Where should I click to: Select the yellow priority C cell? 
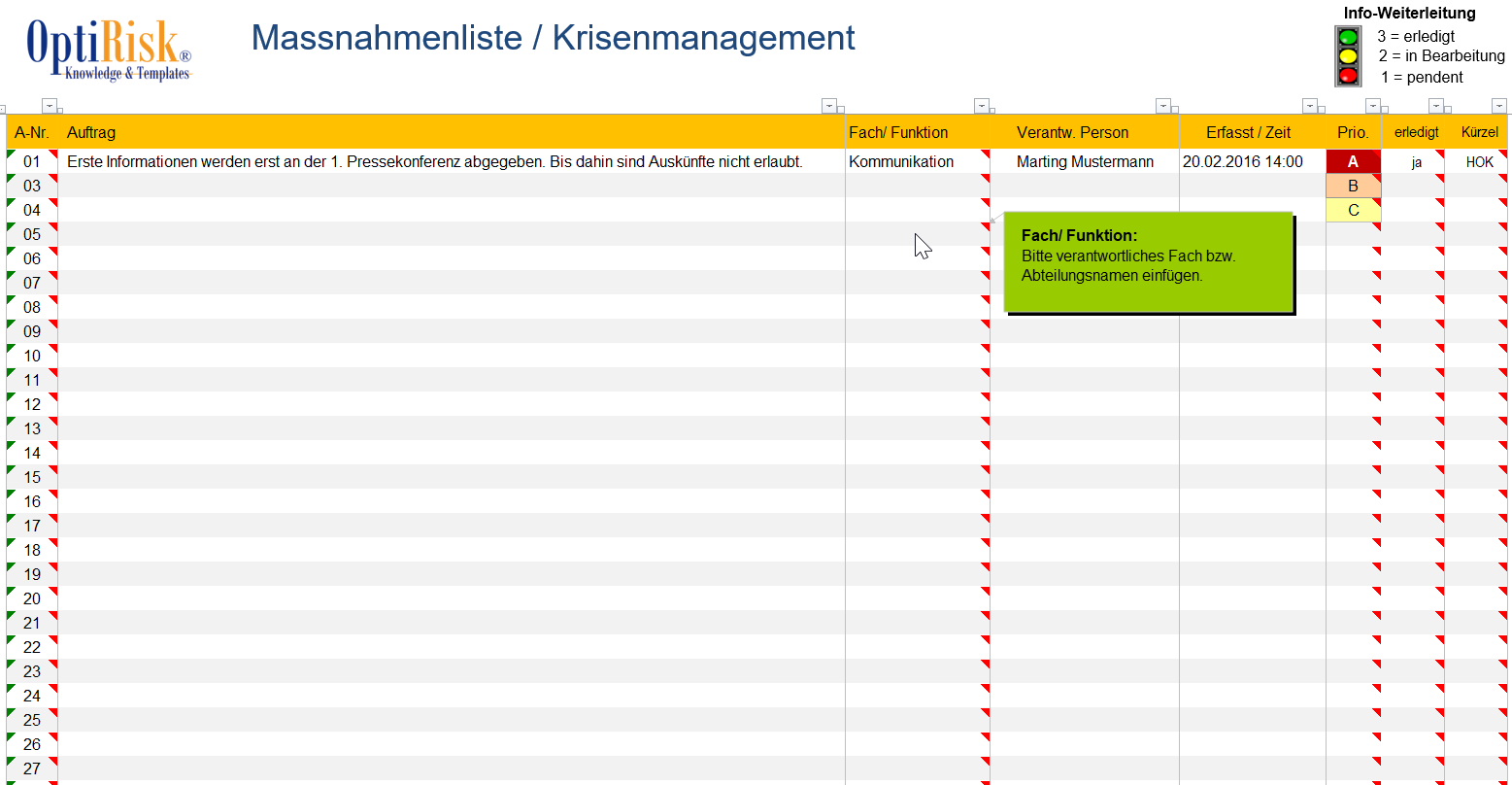1353,211
